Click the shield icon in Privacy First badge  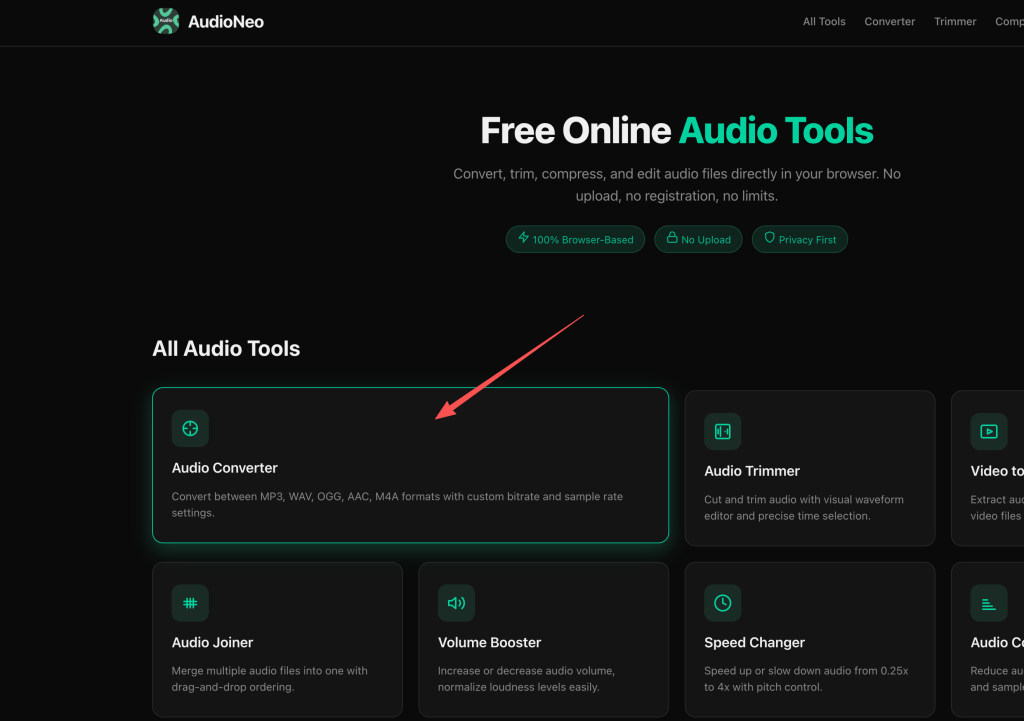tap(769, 238)
